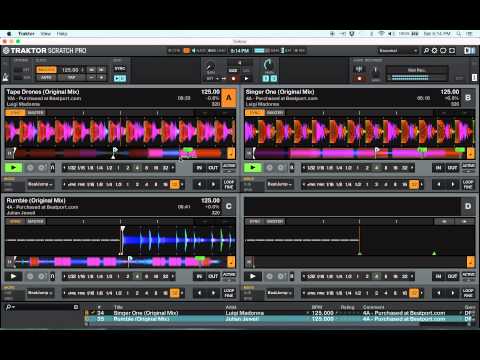The height and width of the screenshot is (360, 480).
Task: Open the Help menu
Action: [x=62, y=34]
